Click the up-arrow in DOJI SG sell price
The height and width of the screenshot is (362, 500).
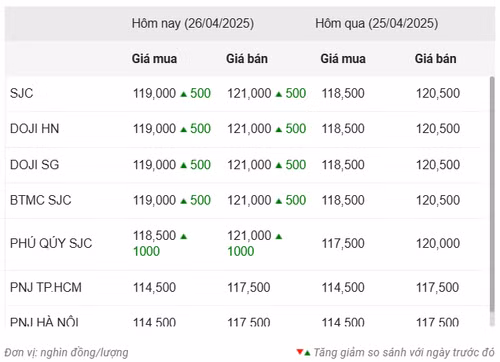pyautogui.click(x=279, y=166)
